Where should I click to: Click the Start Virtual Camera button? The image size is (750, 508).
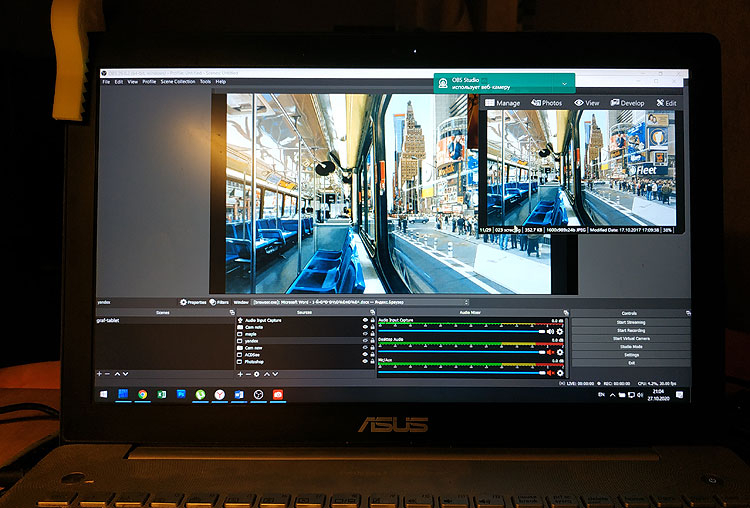[x=630, y=338]
